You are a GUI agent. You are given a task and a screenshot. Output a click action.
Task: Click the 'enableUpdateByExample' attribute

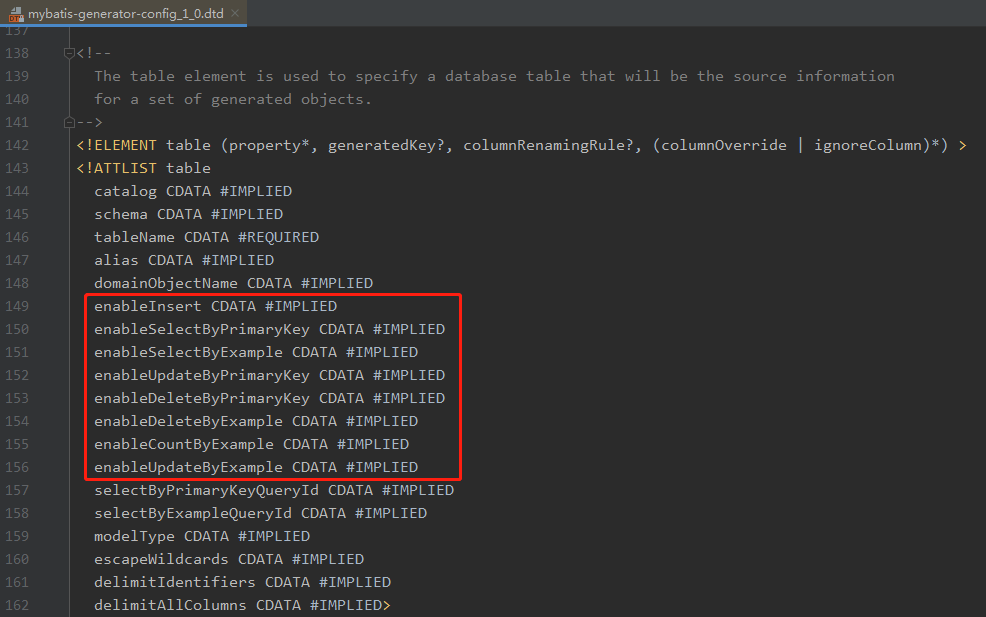(x=189, y=467)
